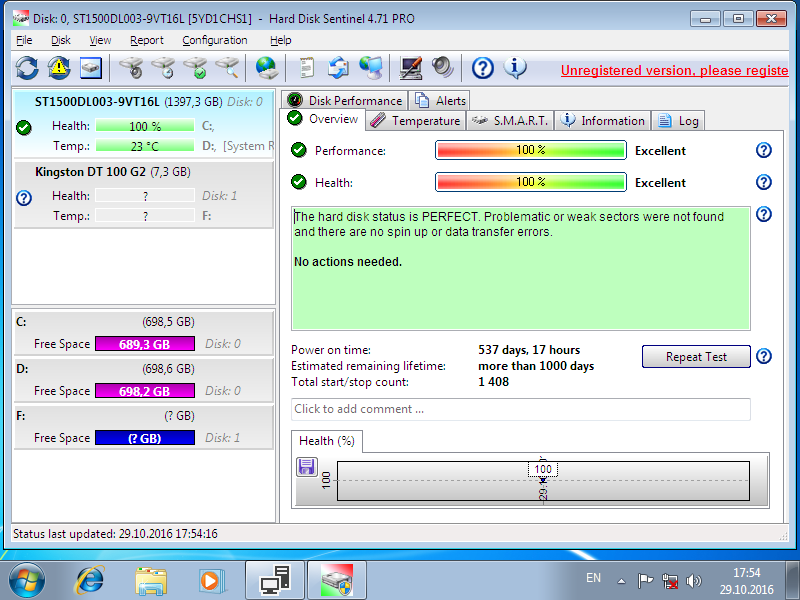Click the C: partition free space bar
Image resolution: width=800 pixels, height=600 pixels.
145,344
